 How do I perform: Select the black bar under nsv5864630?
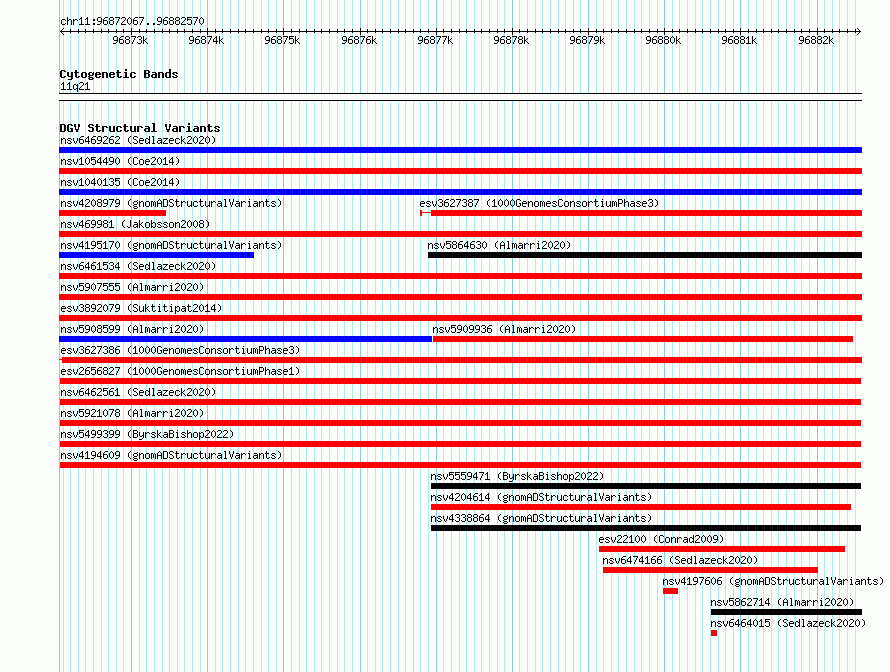point(645,255)
